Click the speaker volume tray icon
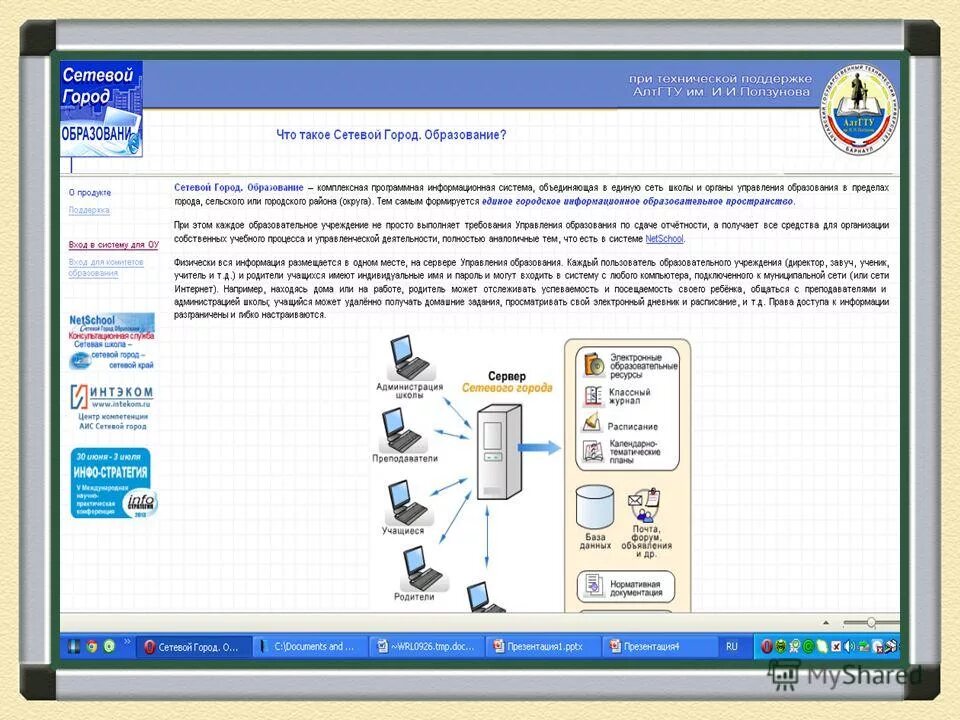Screen dimensions: 960x720 click(x=849, y=647)
